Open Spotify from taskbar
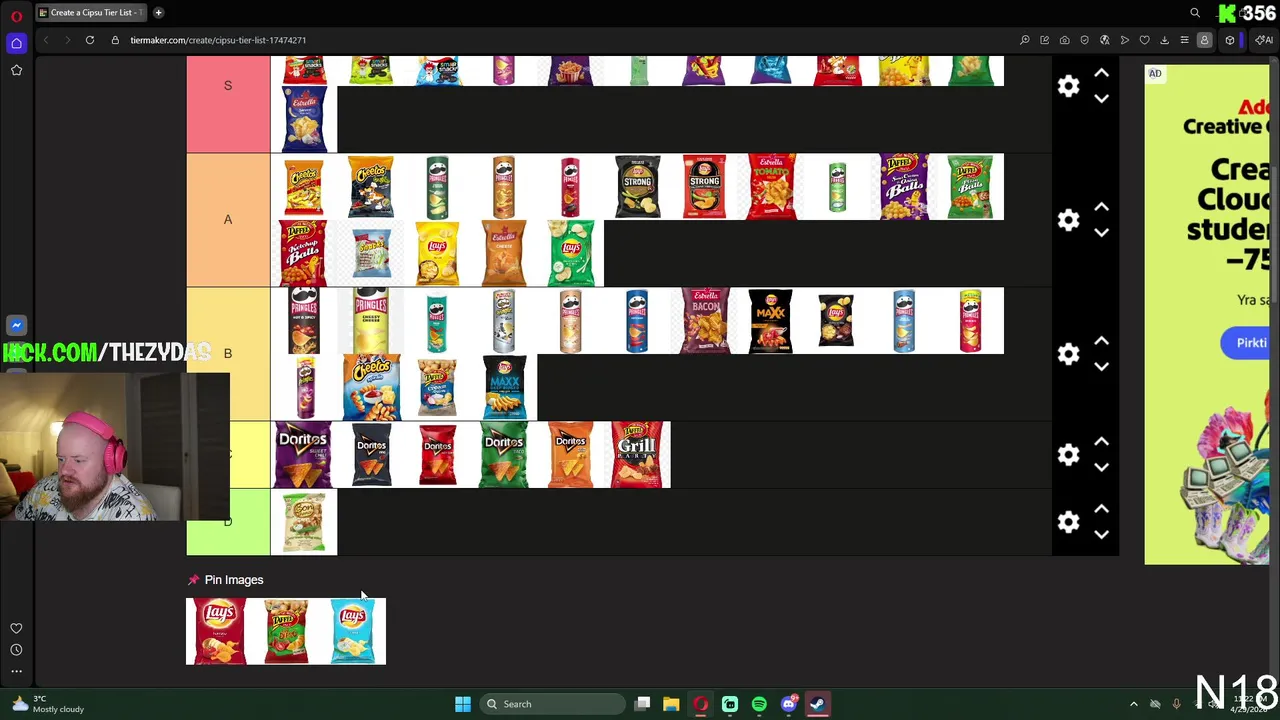The image size is (1280, 720). (x=759, y=704)
